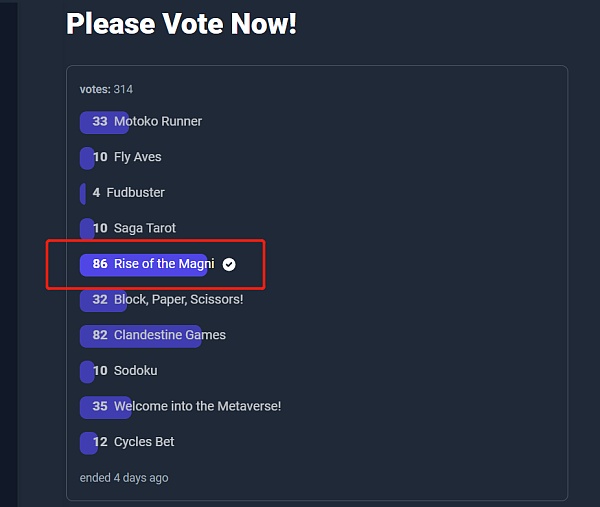Click the 35 vote count bar

106,407
